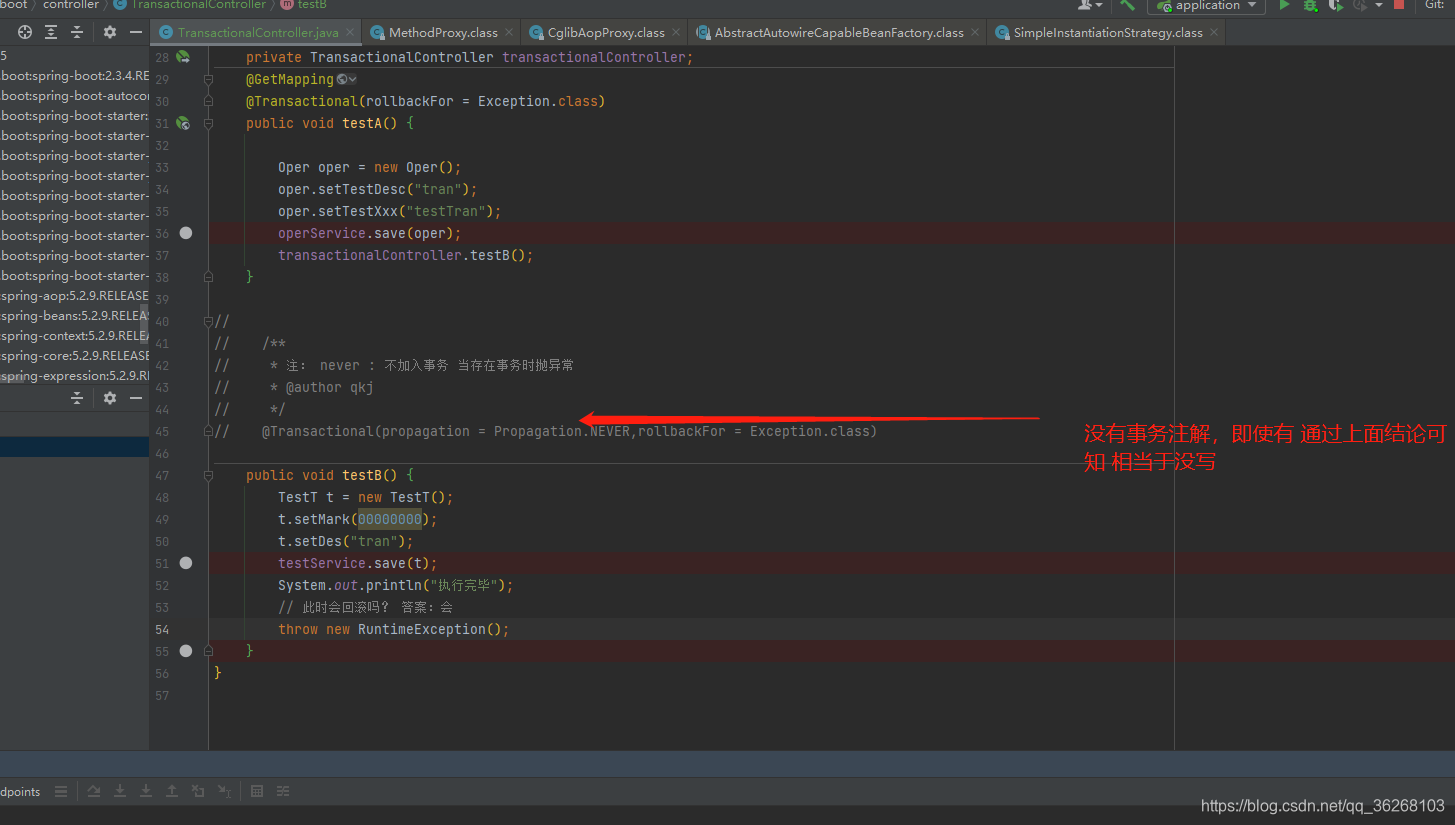This screenshot has height=825, width=1455.
Task: Close the MethodProxy.class tab
Action: point(509,33)
